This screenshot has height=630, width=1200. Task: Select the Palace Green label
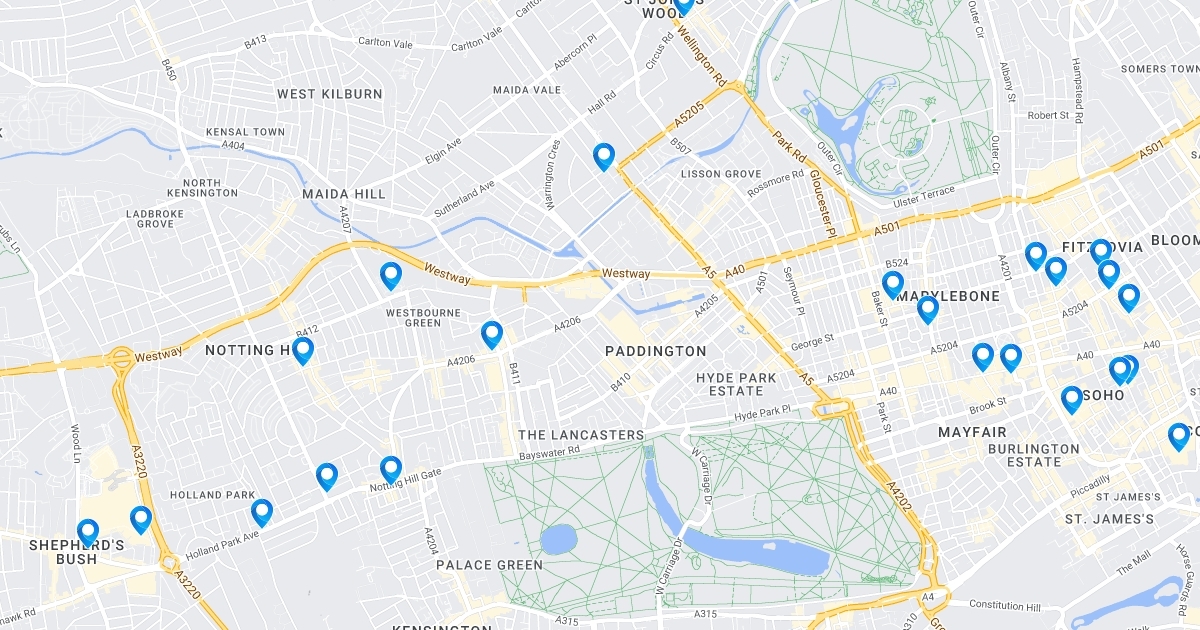point(490,565)
